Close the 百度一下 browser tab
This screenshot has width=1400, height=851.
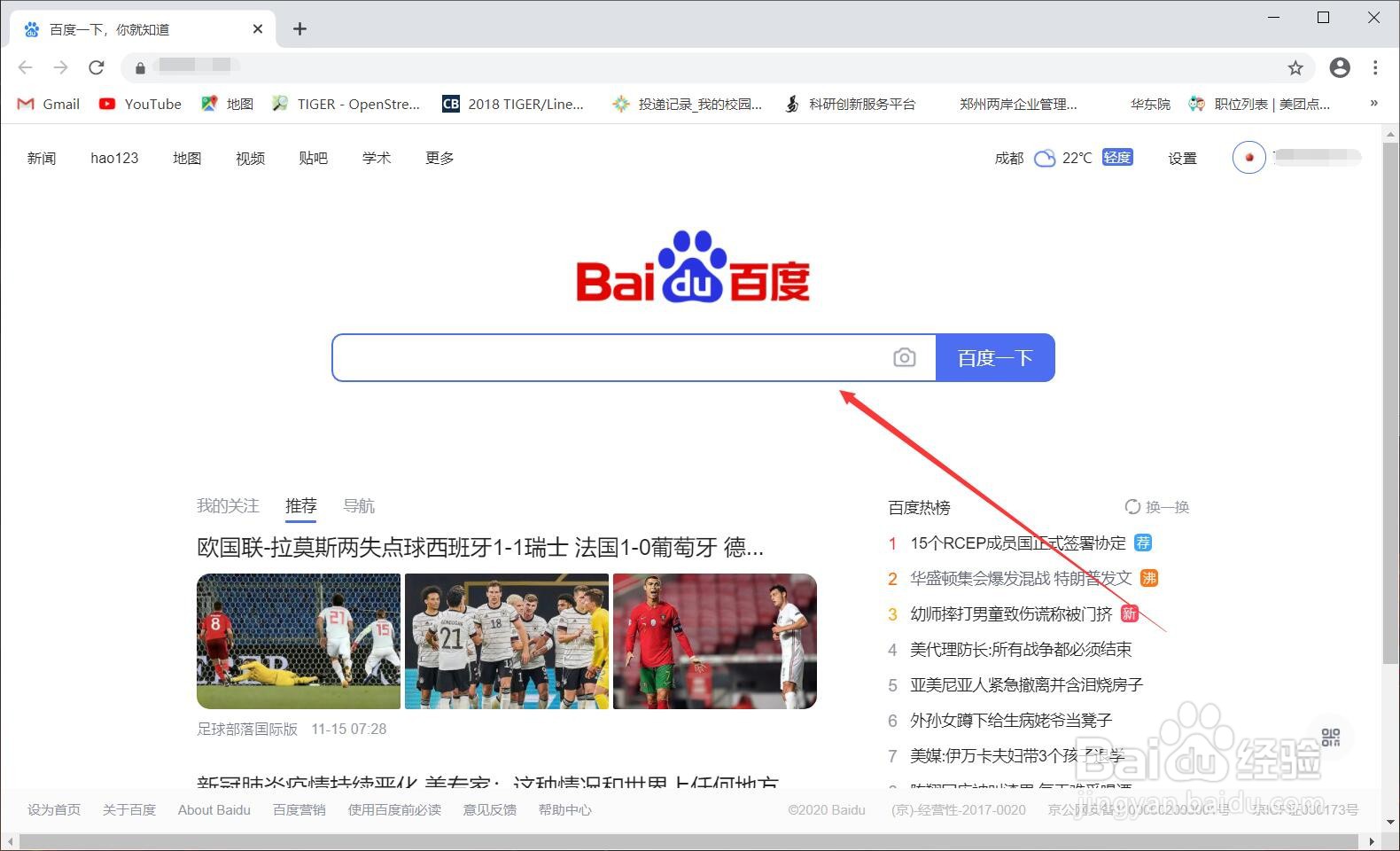click(258, 29)
